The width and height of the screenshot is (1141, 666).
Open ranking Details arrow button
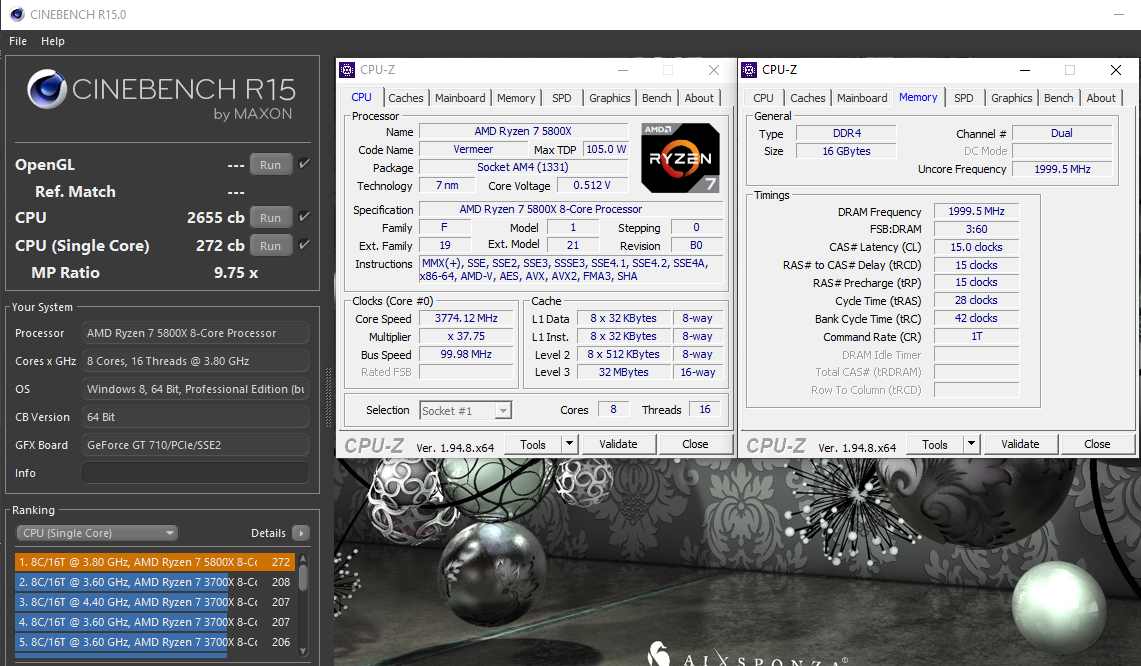point(301,533)
